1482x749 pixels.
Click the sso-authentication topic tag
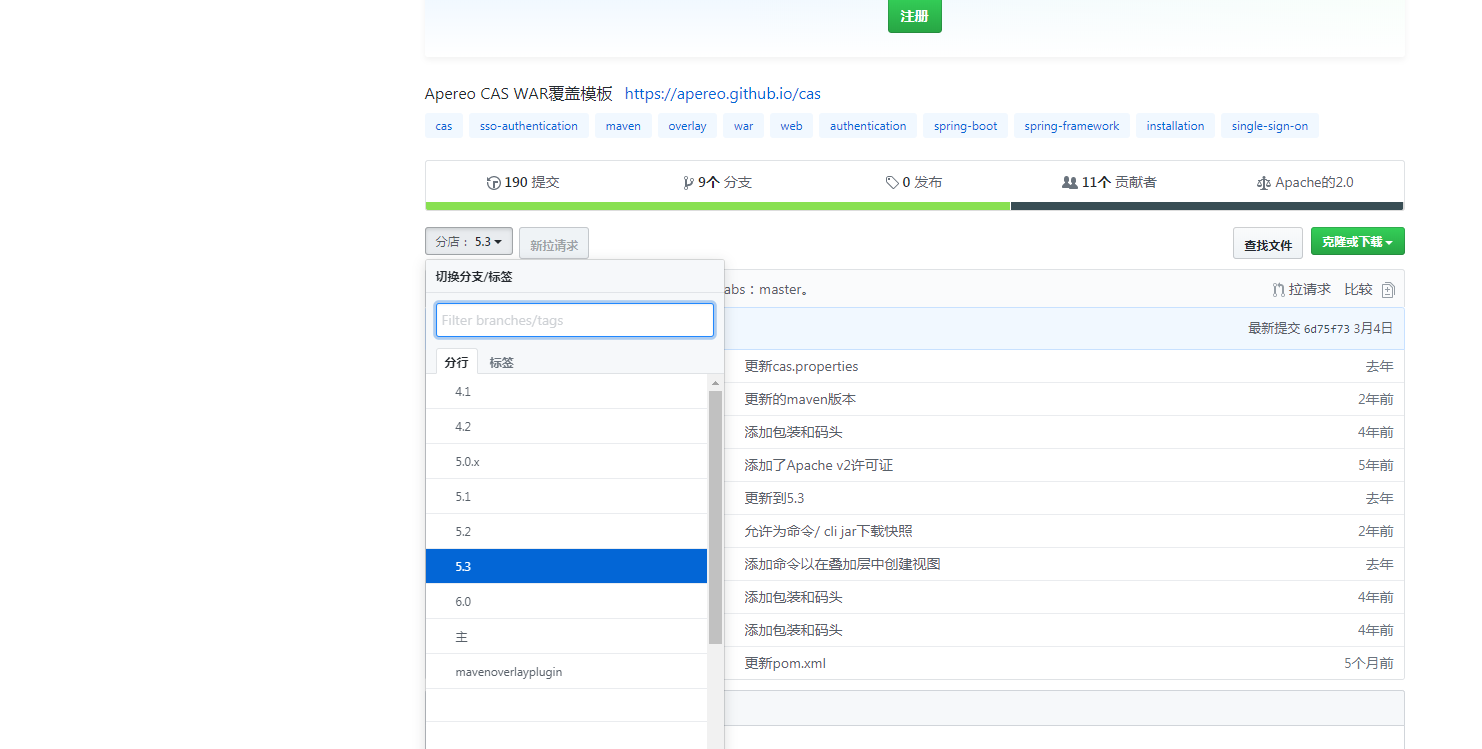[x=529, y=126]
